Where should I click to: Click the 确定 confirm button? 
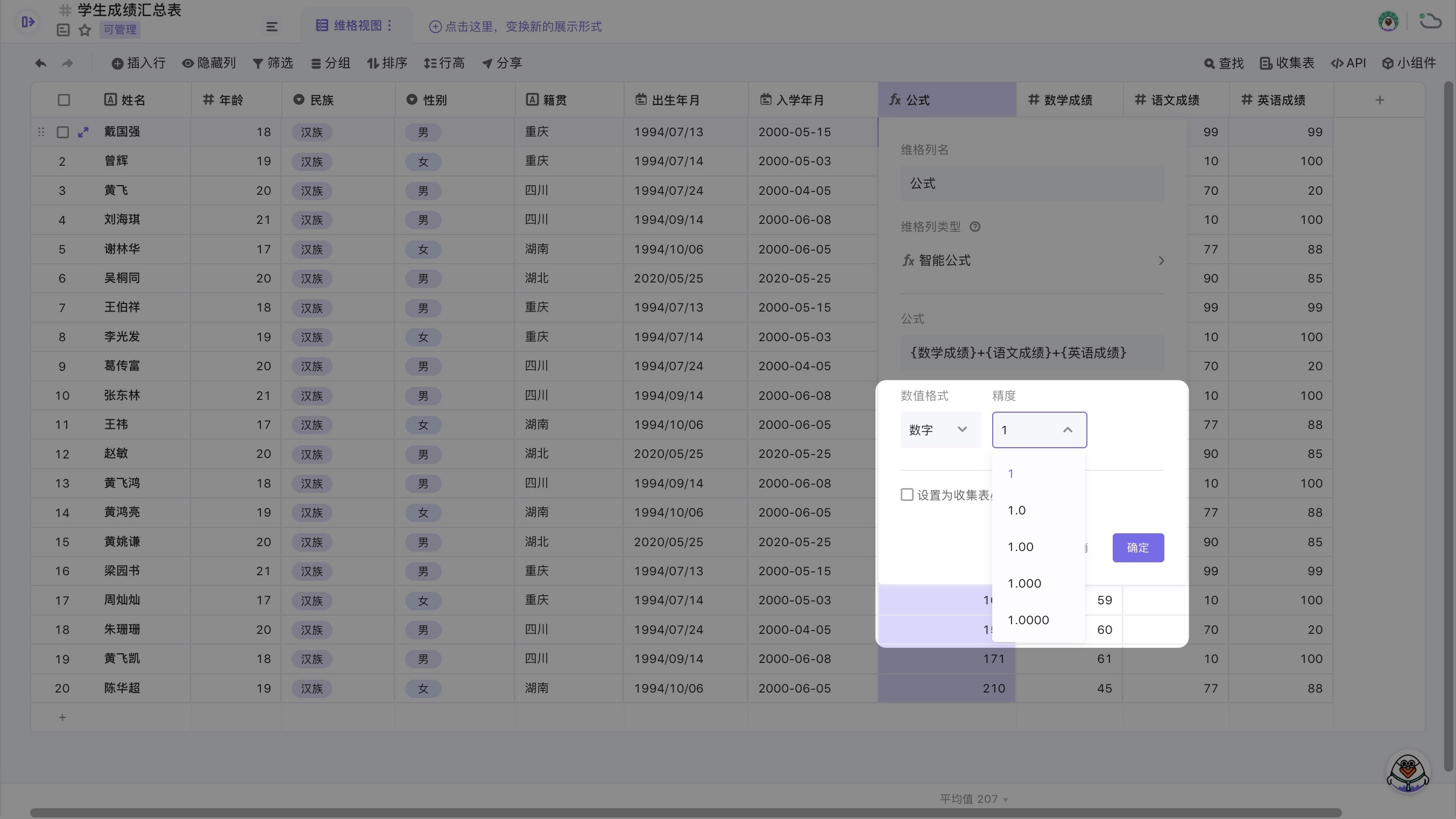point(1138,548)
